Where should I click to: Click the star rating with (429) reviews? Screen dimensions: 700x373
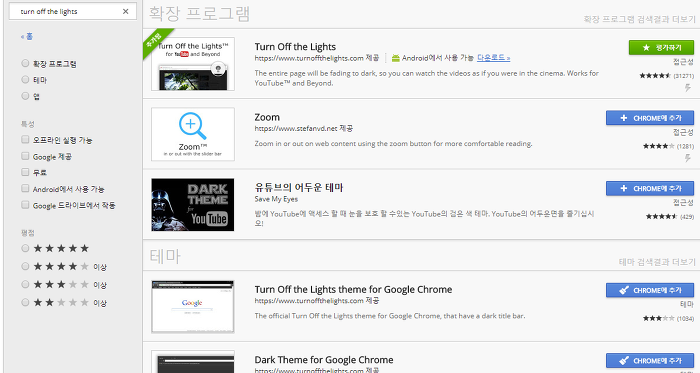click(662, 216)
